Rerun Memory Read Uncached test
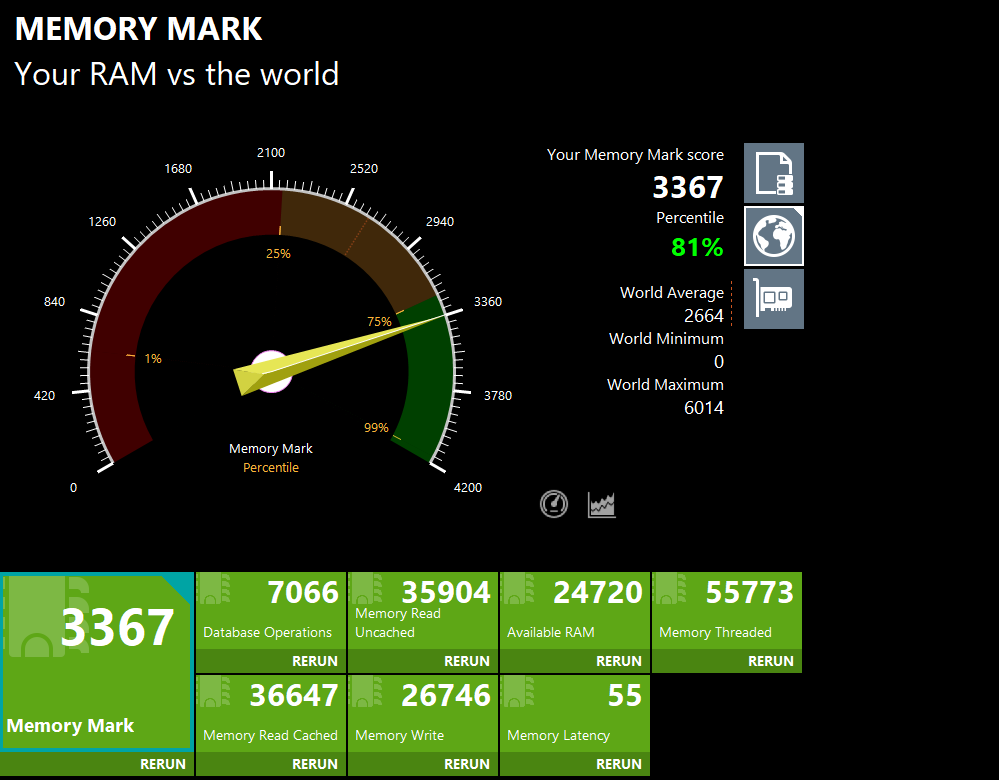Screen dimensions: 999x780 [x=466, y=661]
